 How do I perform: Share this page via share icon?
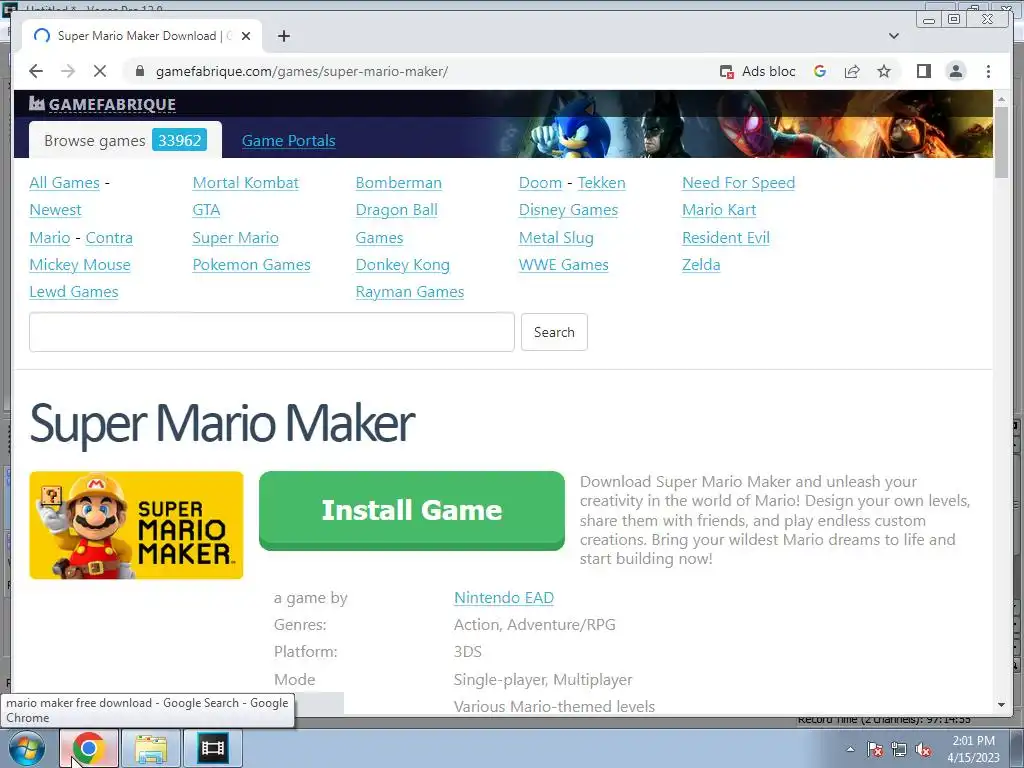(852, 71)
